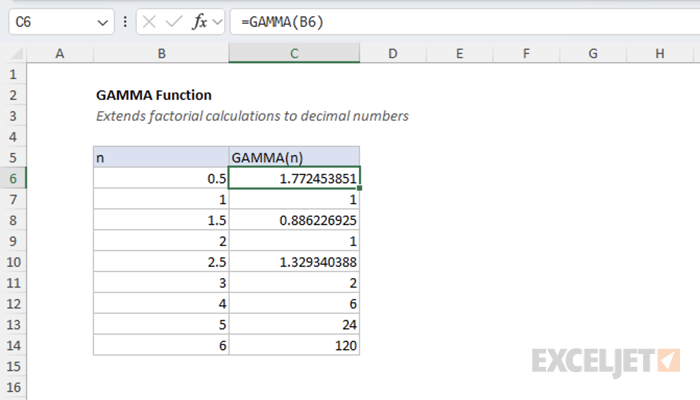Click the cell containing 24

coord(294,325)
